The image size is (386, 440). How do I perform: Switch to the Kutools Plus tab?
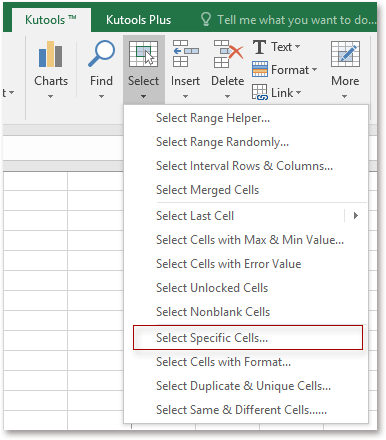pyautogui.click(x=138, y=20)
